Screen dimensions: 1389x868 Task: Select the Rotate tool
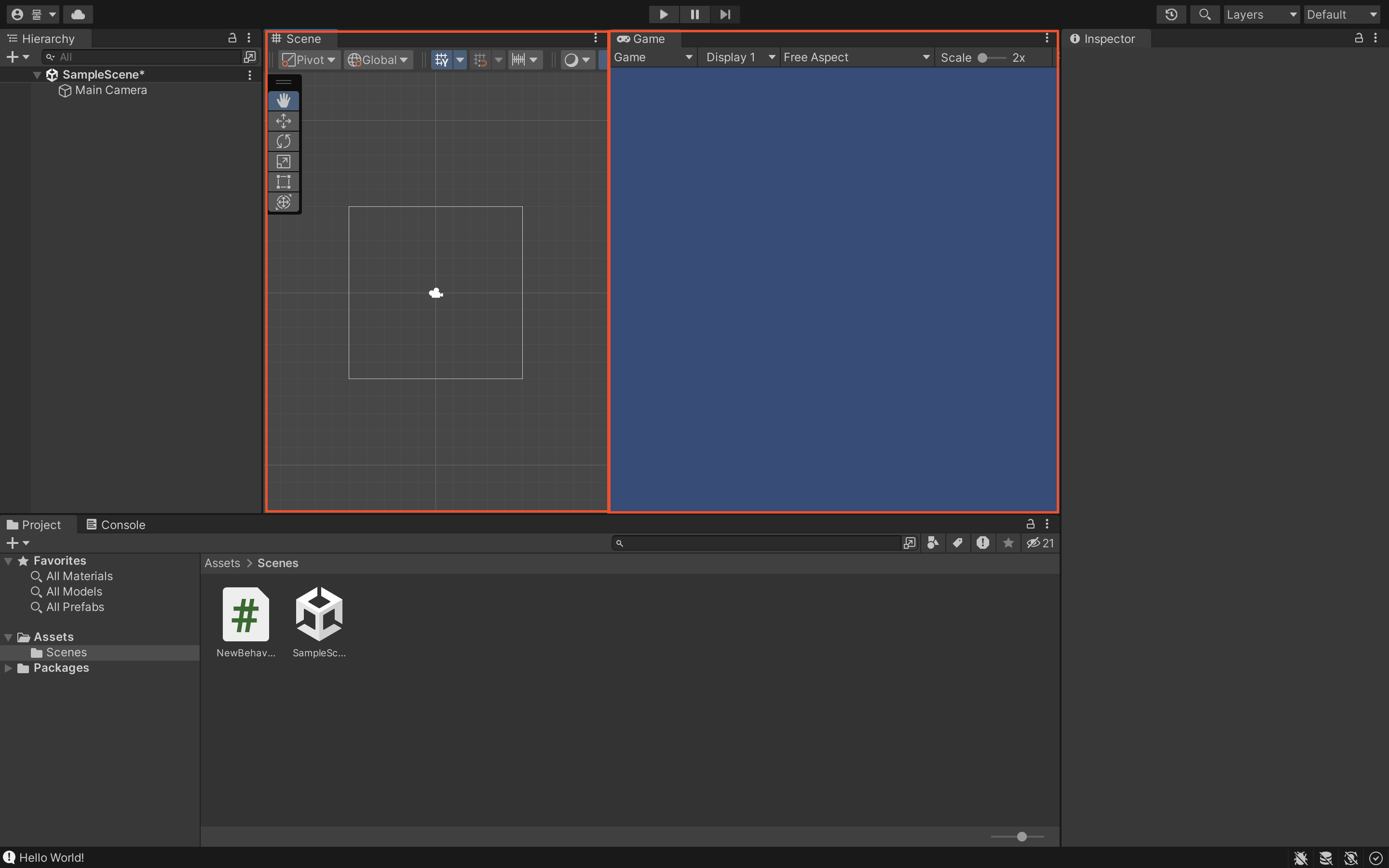coord(284,141)
